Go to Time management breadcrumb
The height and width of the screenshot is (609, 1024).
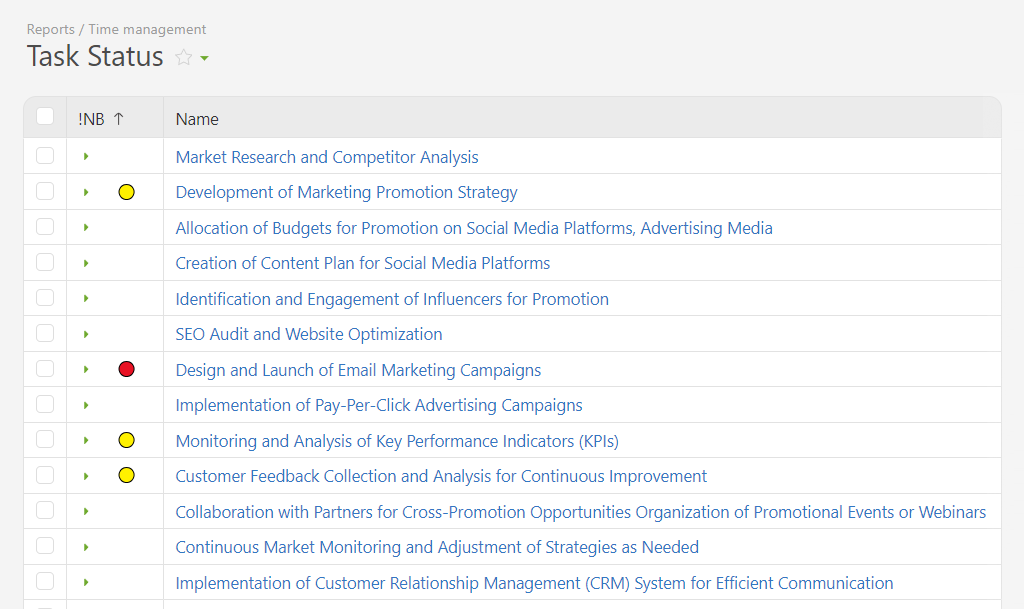[147, 29]
